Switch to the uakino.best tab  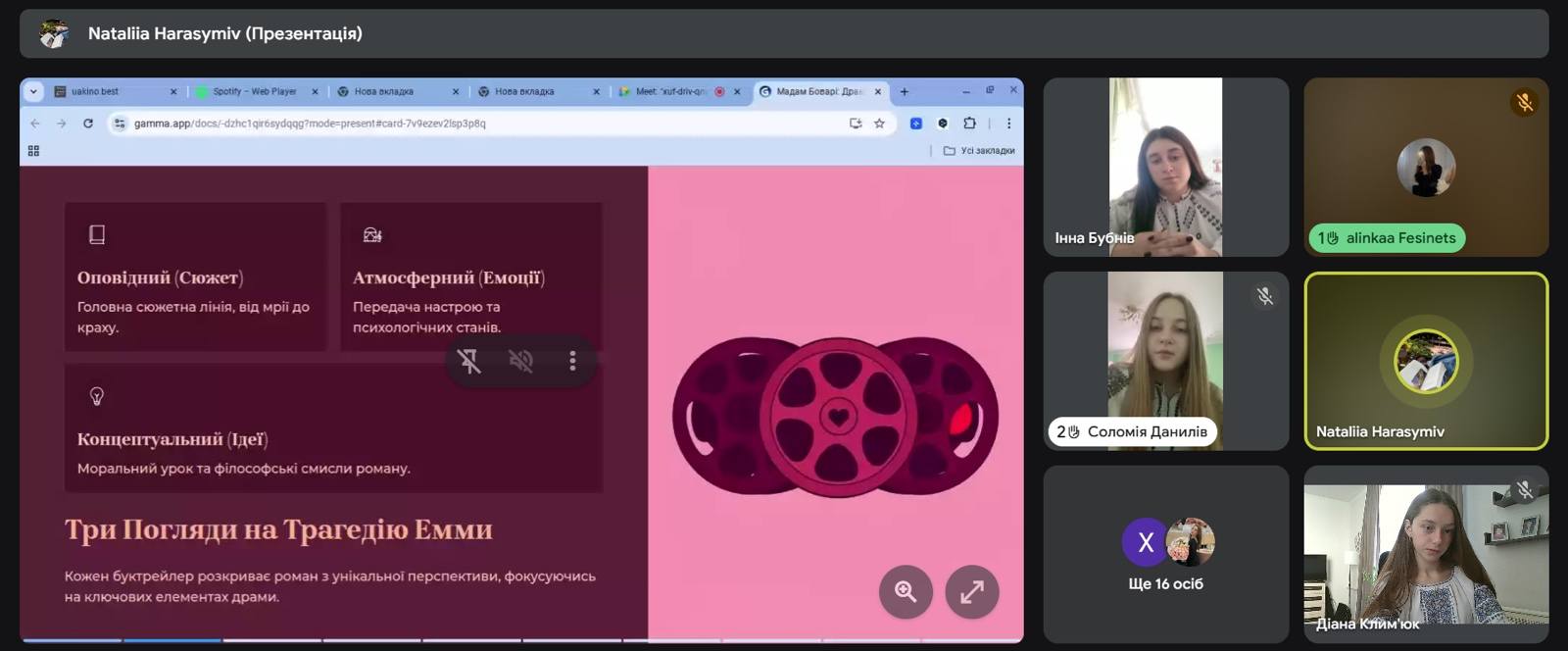click(x=108, y=91)
